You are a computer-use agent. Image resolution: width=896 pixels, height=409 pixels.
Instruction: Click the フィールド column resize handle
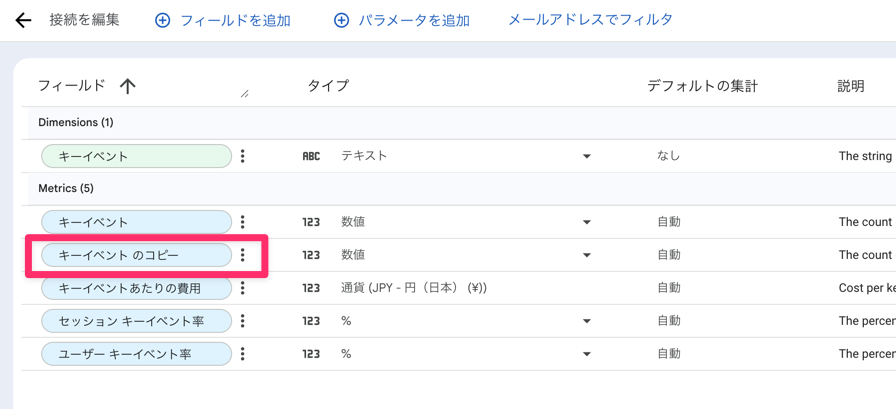[245, 94]
